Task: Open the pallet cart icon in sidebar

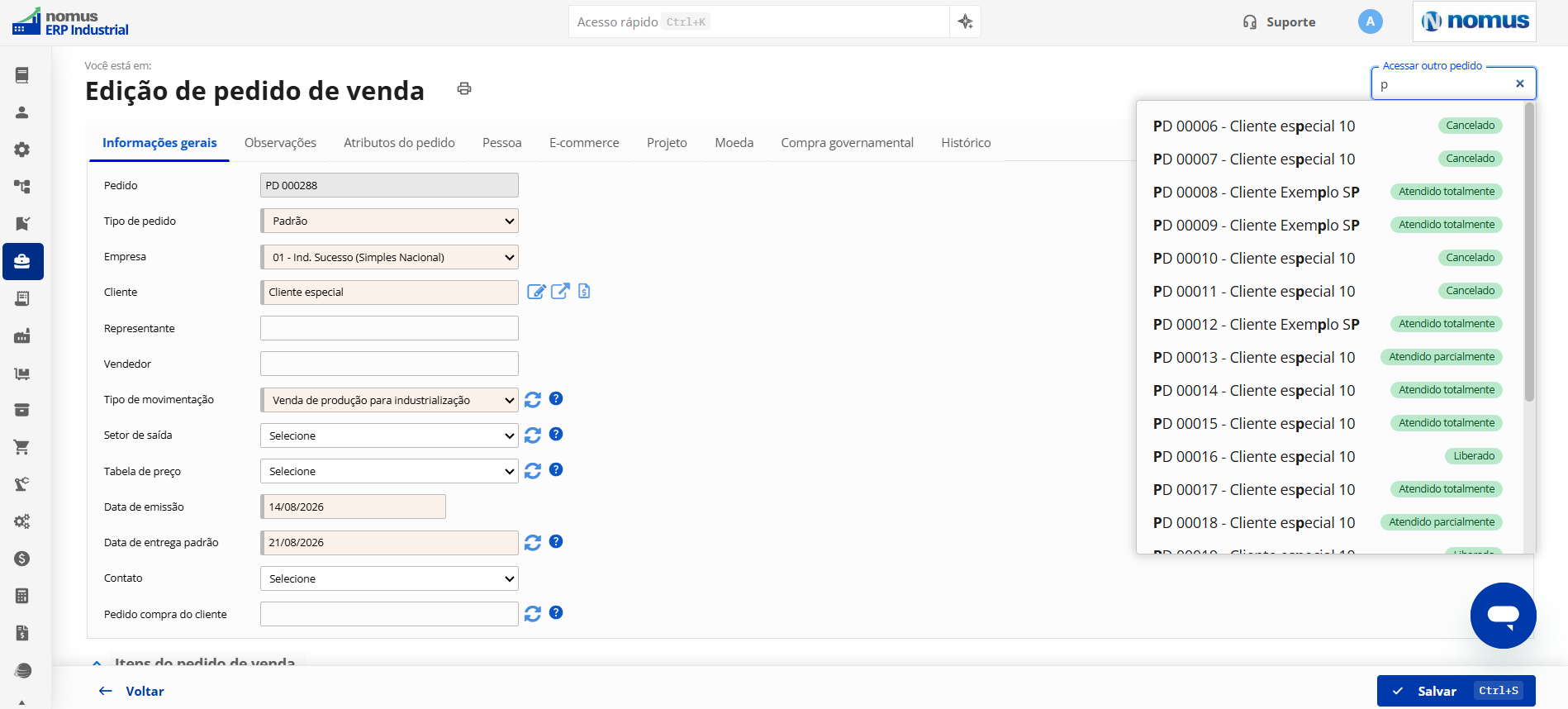Action: 22,374
